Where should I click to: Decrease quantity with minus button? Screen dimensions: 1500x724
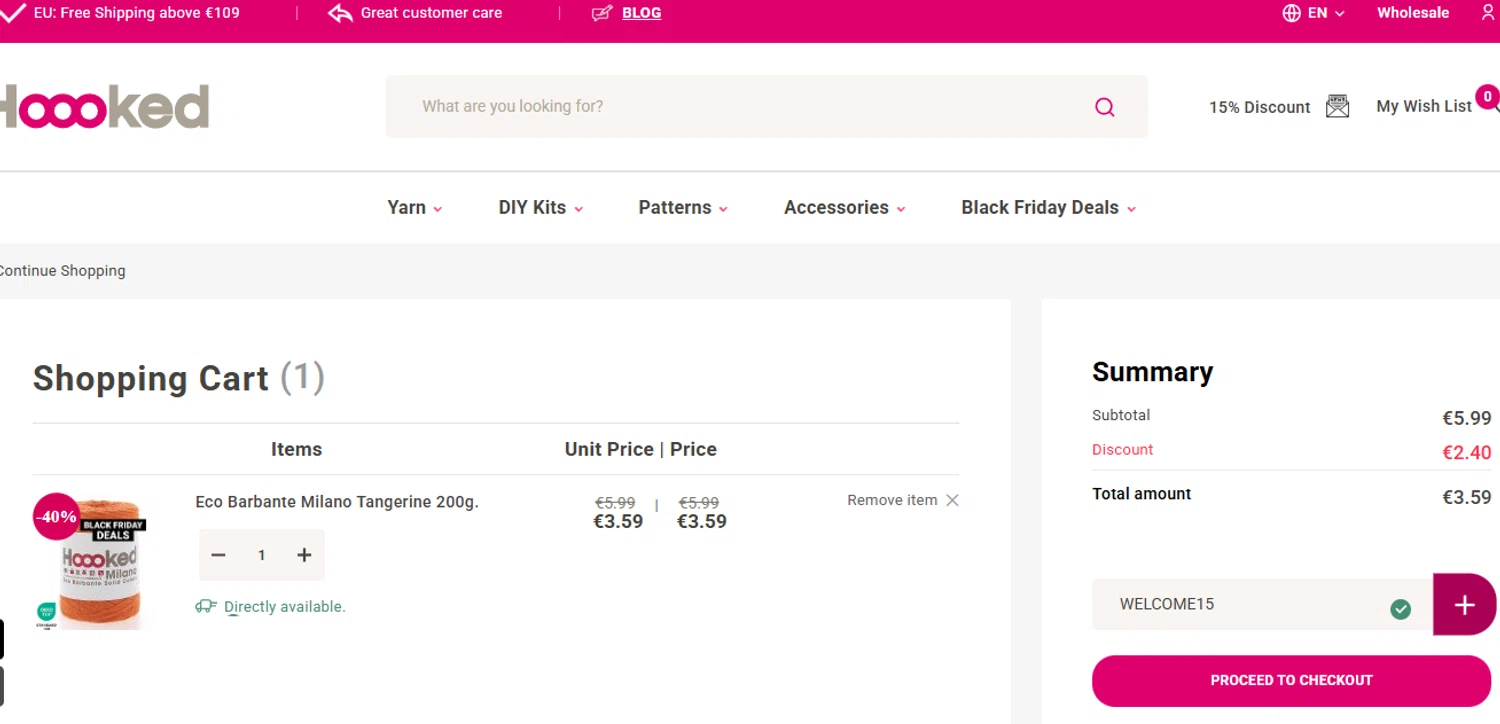218,555
